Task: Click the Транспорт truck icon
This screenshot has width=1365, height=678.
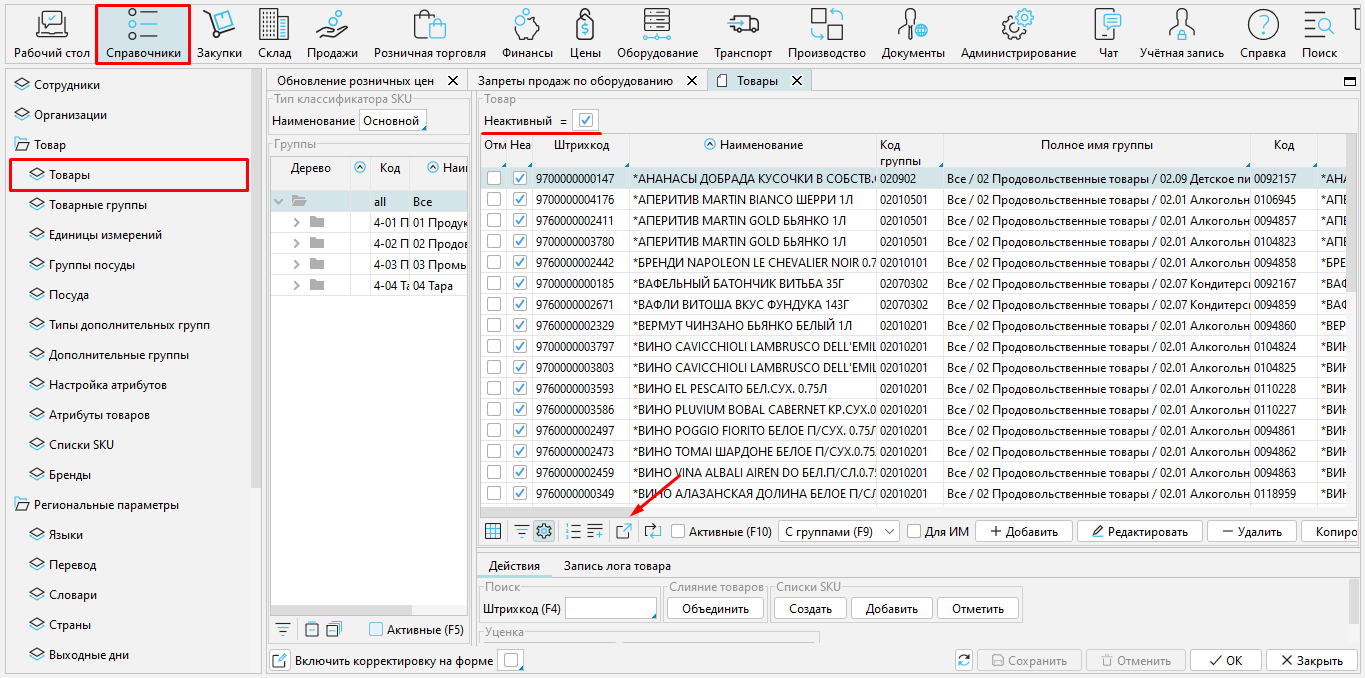Action: tap(742, 33)
